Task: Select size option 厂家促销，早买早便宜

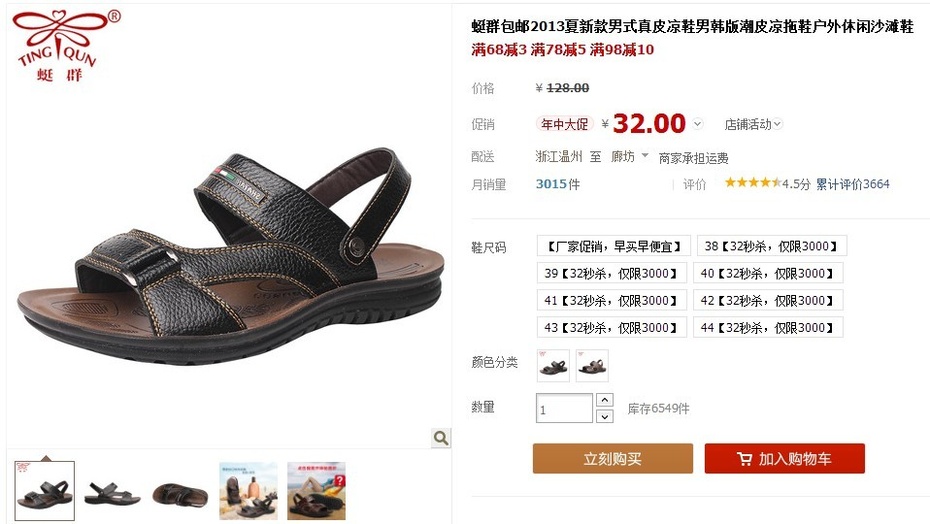Action: pyautogui.click(x=613, y=246)
